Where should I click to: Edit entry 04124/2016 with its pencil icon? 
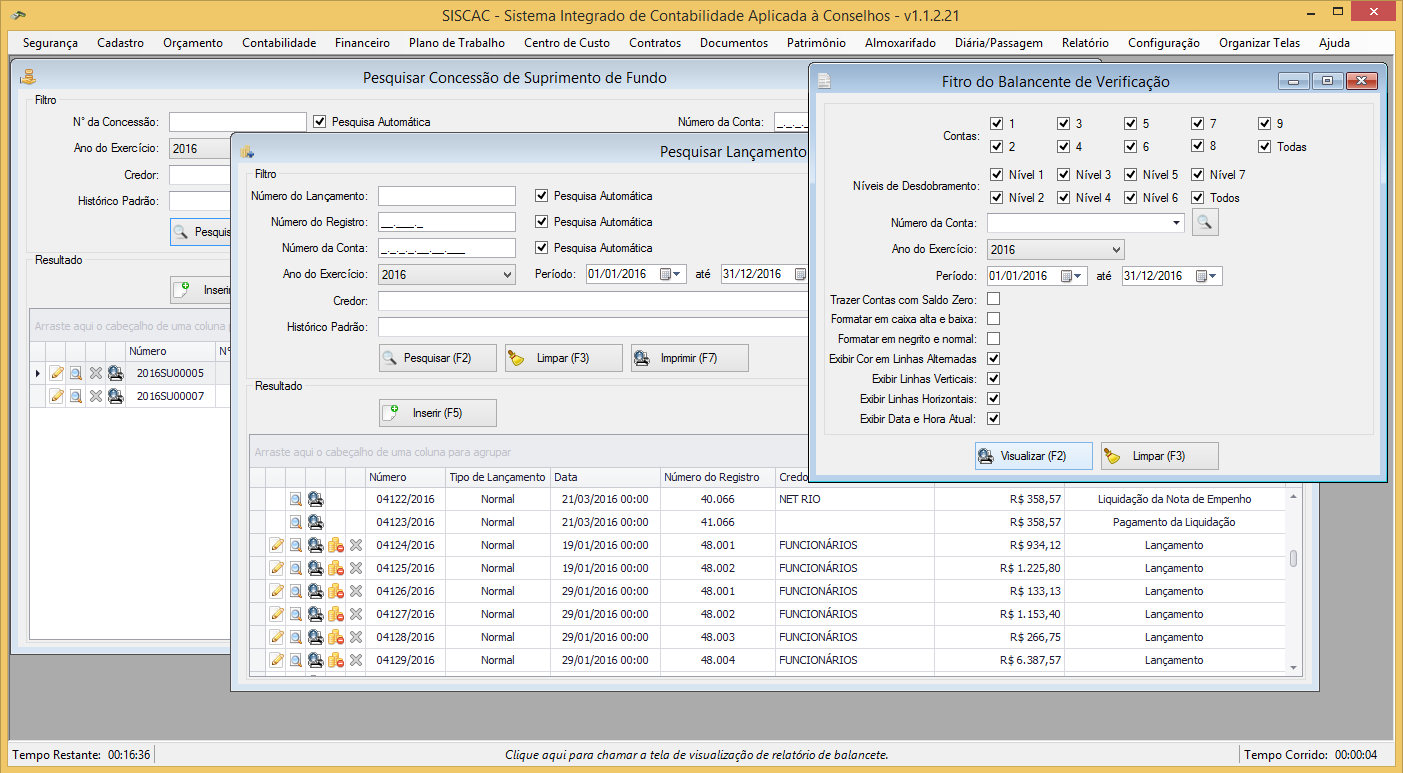277,545
